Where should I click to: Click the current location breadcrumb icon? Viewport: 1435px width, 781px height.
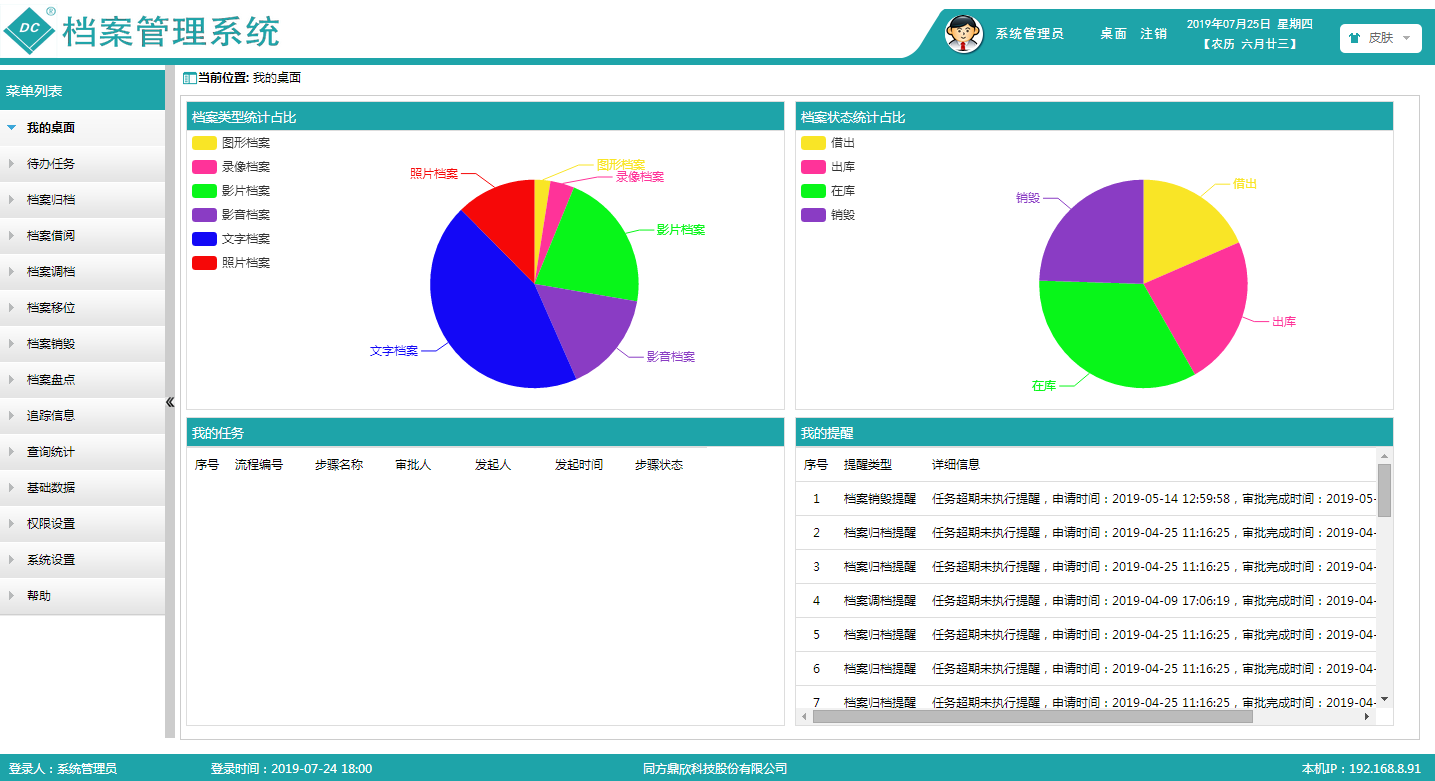(189, 78)
